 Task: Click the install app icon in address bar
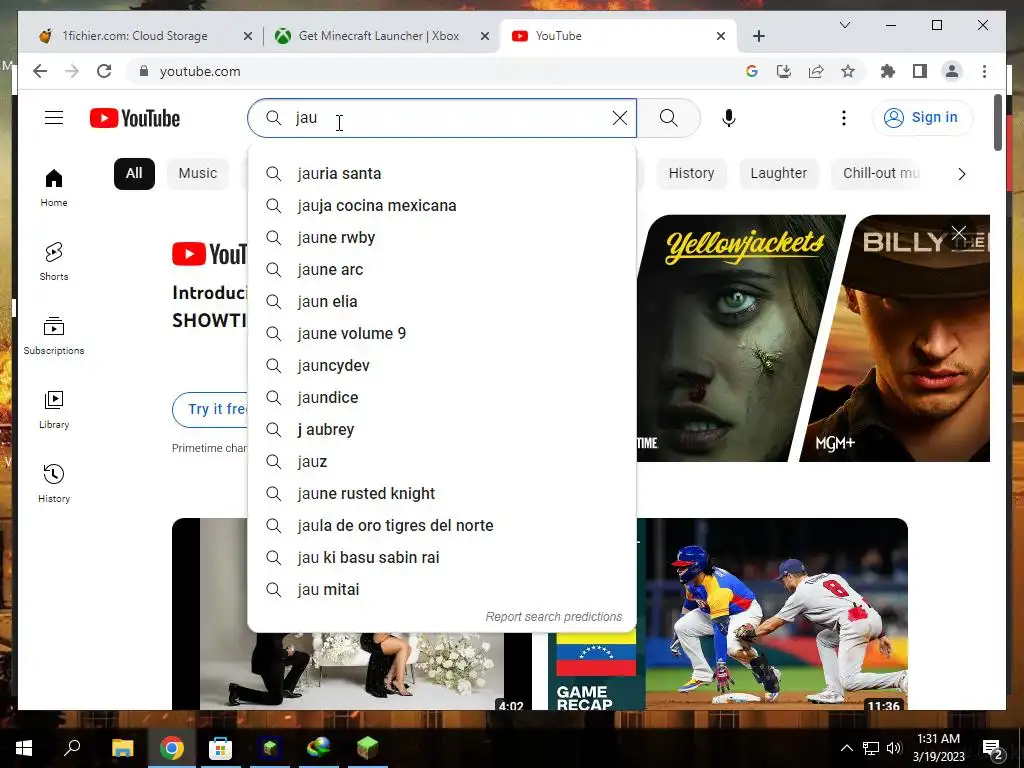click(x=784, y=71)
